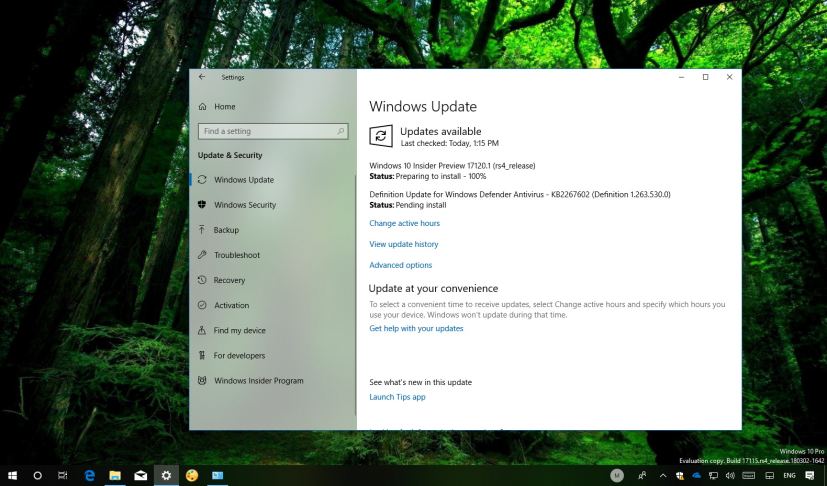The width and height of the screenshot is (827, 486).
Task: Select Windows Update in the sidebar
Action: pos(244,180)
